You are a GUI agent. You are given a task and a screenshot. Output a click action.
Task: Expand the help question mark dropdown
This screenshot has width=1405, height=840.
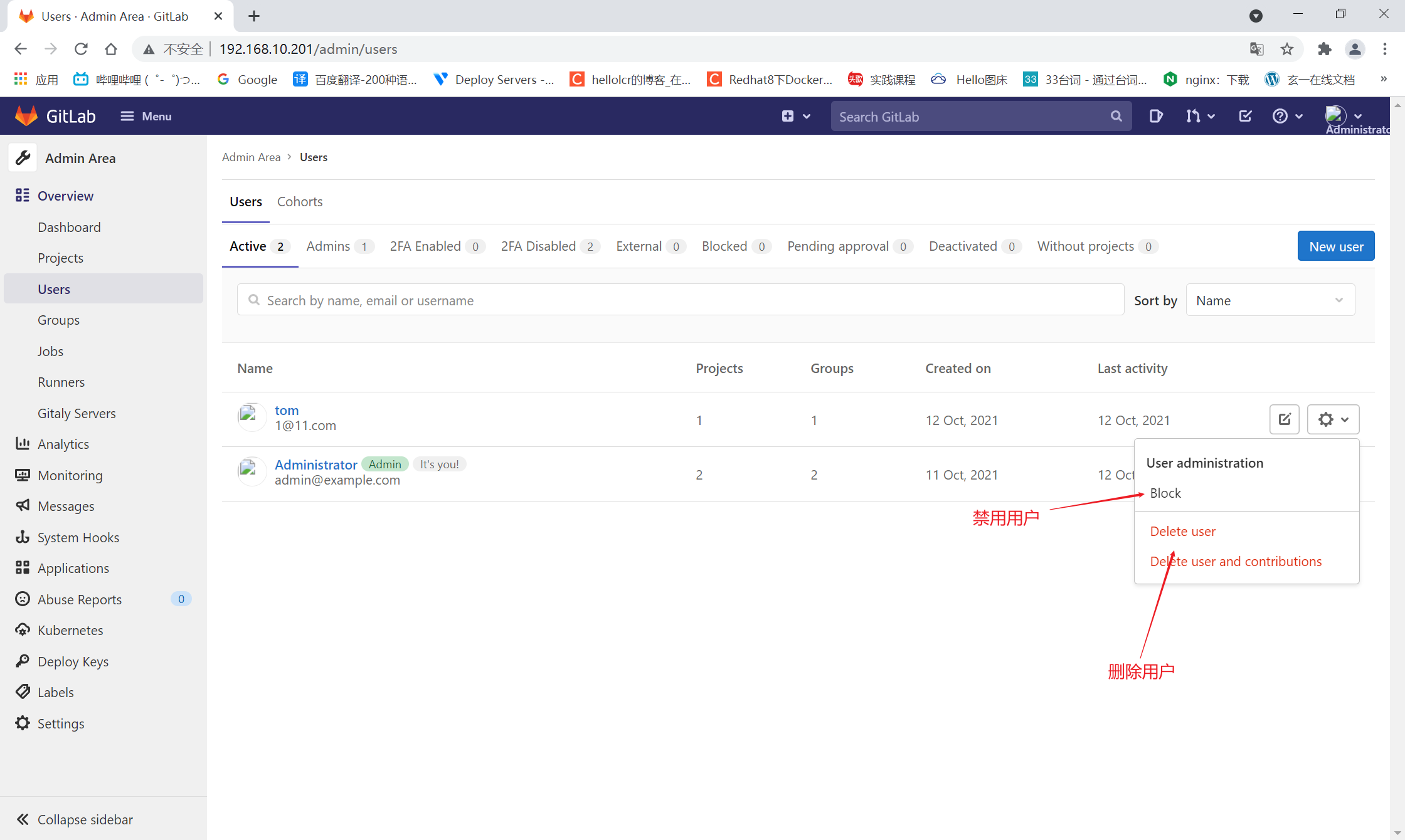[1288, 116]
